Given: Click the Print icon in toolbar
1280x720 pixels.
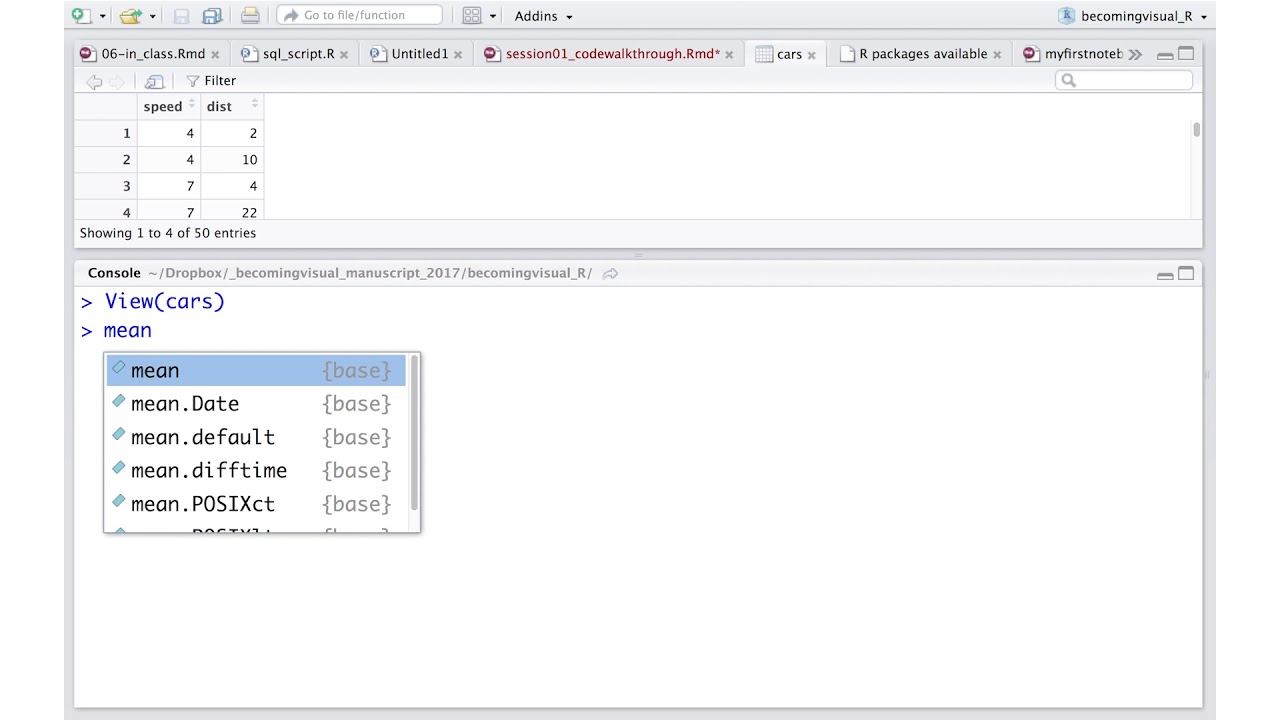Looking at the screenshot, I should 250,16.
